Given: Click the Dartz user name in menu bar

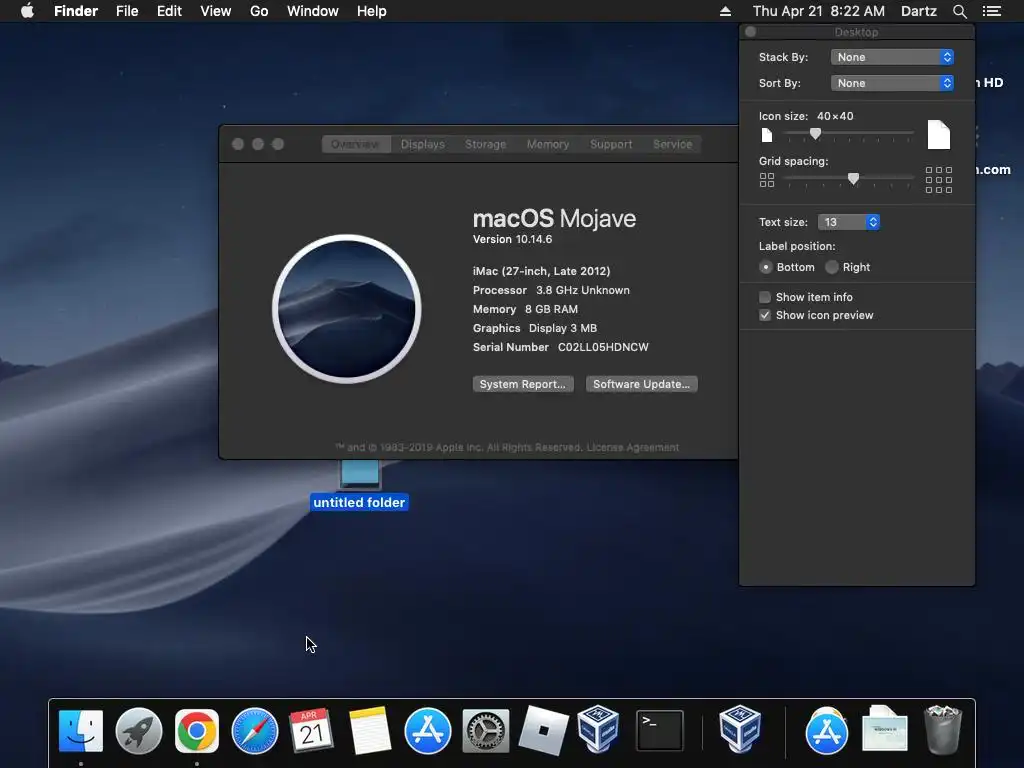Looking at the screenshot, I should 919,11.
